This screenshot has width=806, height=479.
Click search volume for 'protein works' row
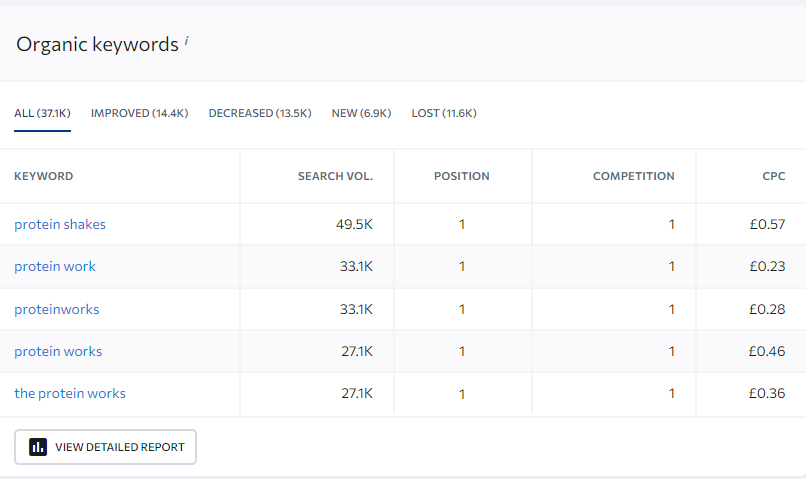[x=357, y=352]
